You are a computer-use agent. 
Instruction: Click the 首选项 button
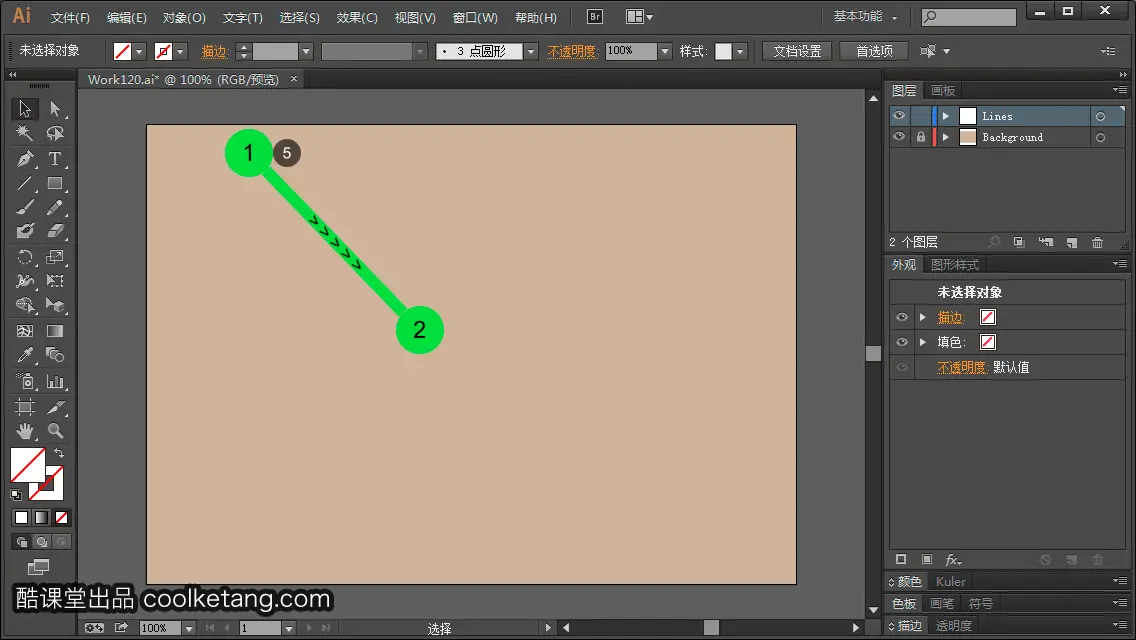tap(874, 51)
